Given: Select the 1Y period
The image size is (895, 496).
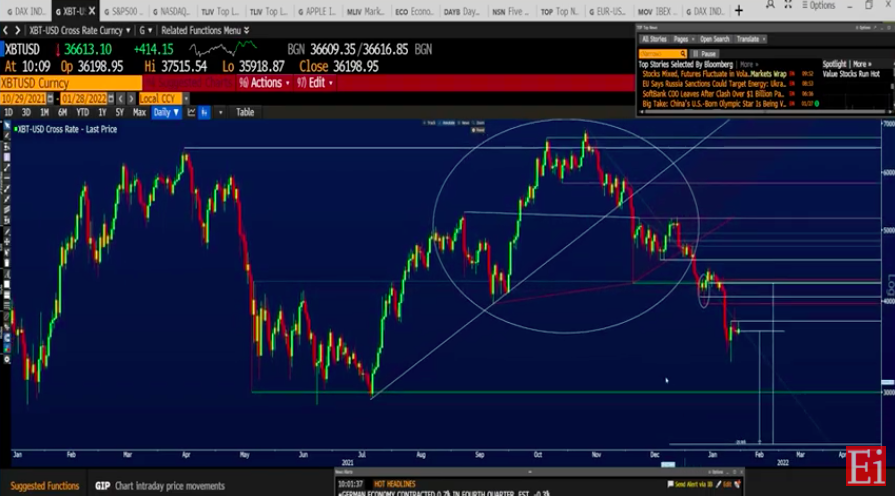Looking at the screenshot, I should point(102,112).
